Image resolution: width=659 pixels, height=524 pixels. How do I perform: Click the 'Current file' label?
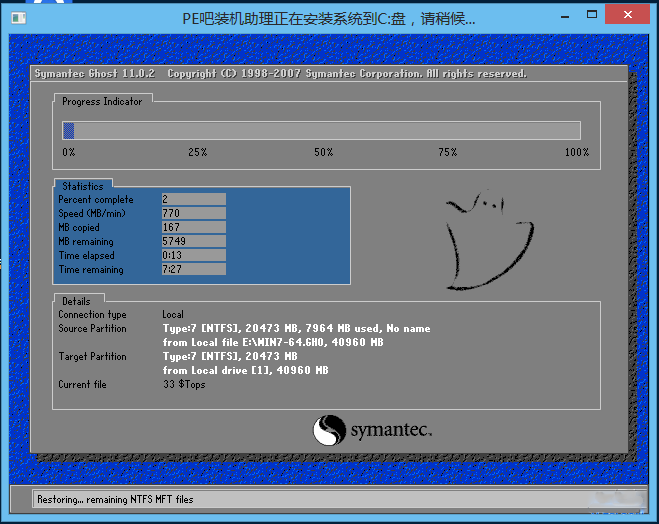[x=82, y=384]
